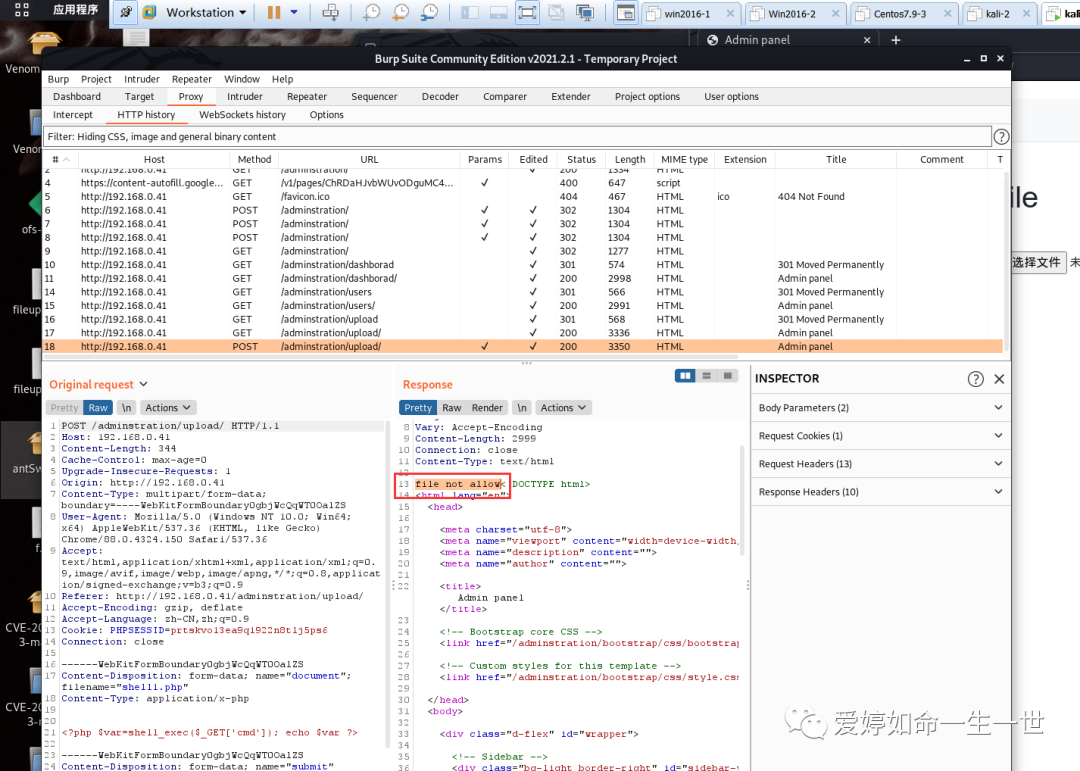
Task: Go to the Target tab
Action: tap(139, 96)
